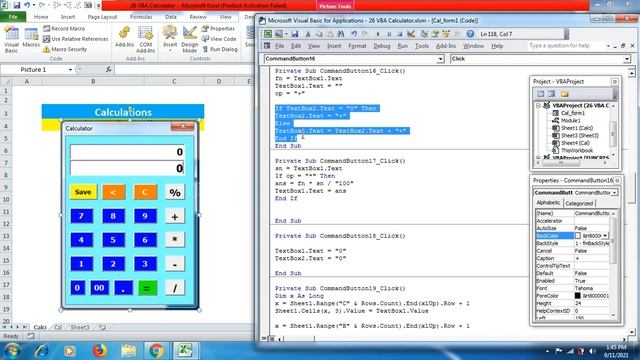640x360 pixels.
Task: Open Click procedure dropdown
Action: (x=627, y=59)
